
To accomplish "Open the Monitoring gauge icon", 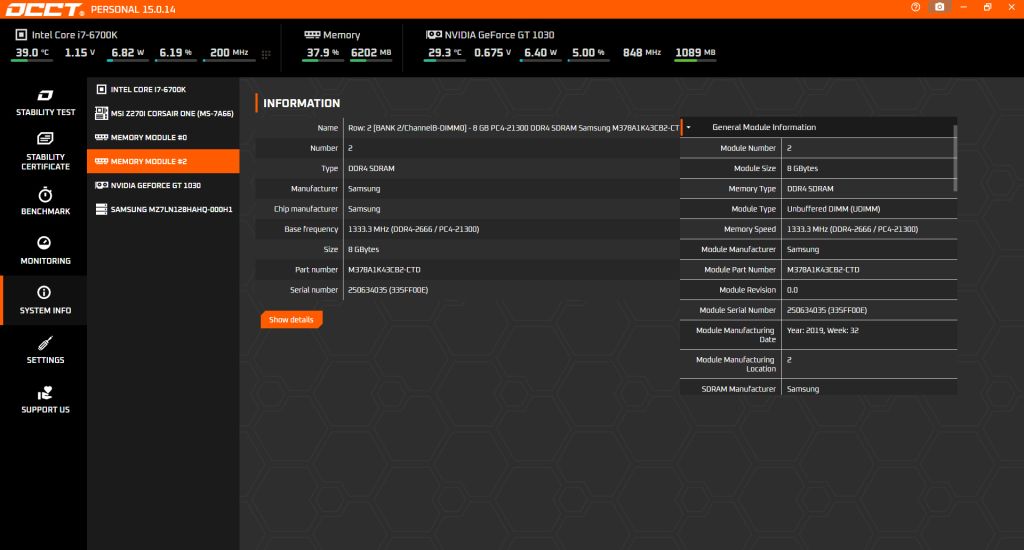I will coord(44,242).
